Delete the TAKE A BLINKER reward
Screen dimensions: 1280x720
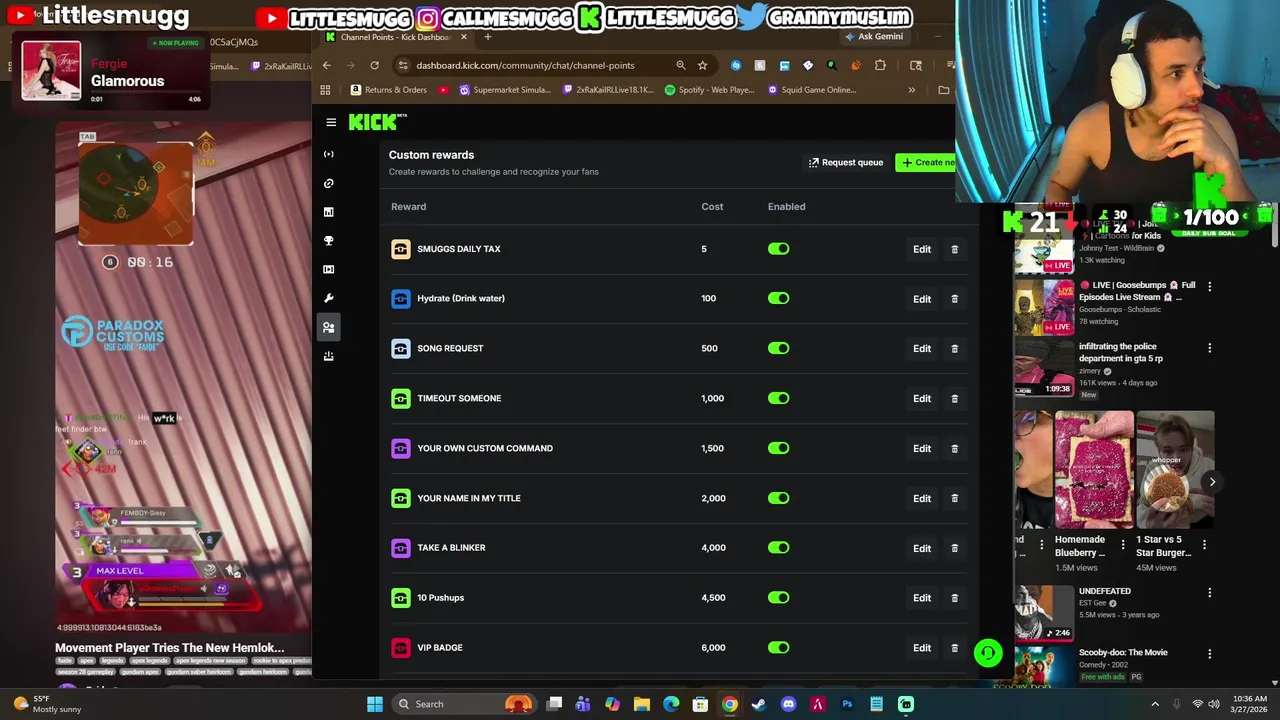954,548
